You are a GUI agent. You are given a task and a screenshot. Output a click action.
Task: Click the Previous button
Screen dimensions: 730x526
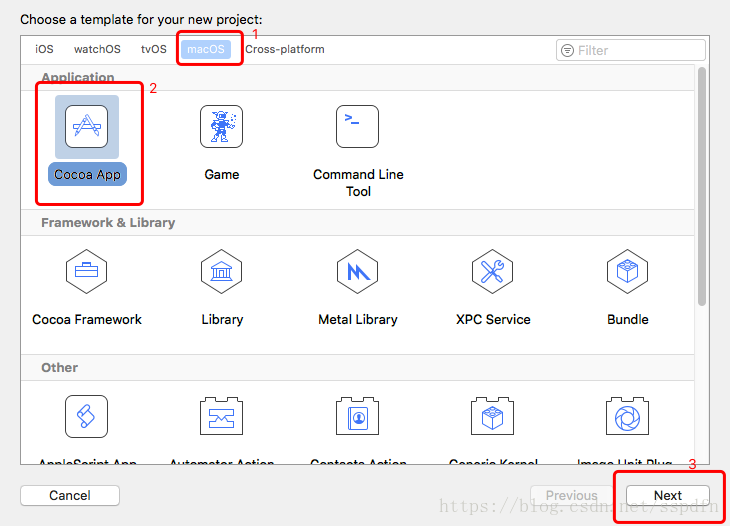click(572, 495)
